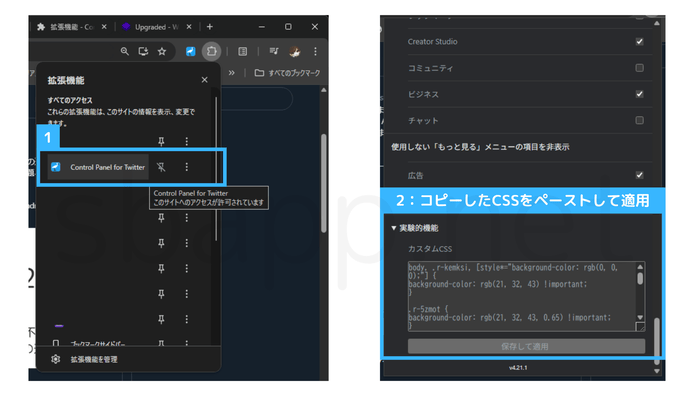Click the カスタムCSS label
This screenshot has width=694, height=397.
[x=430, y=249]
